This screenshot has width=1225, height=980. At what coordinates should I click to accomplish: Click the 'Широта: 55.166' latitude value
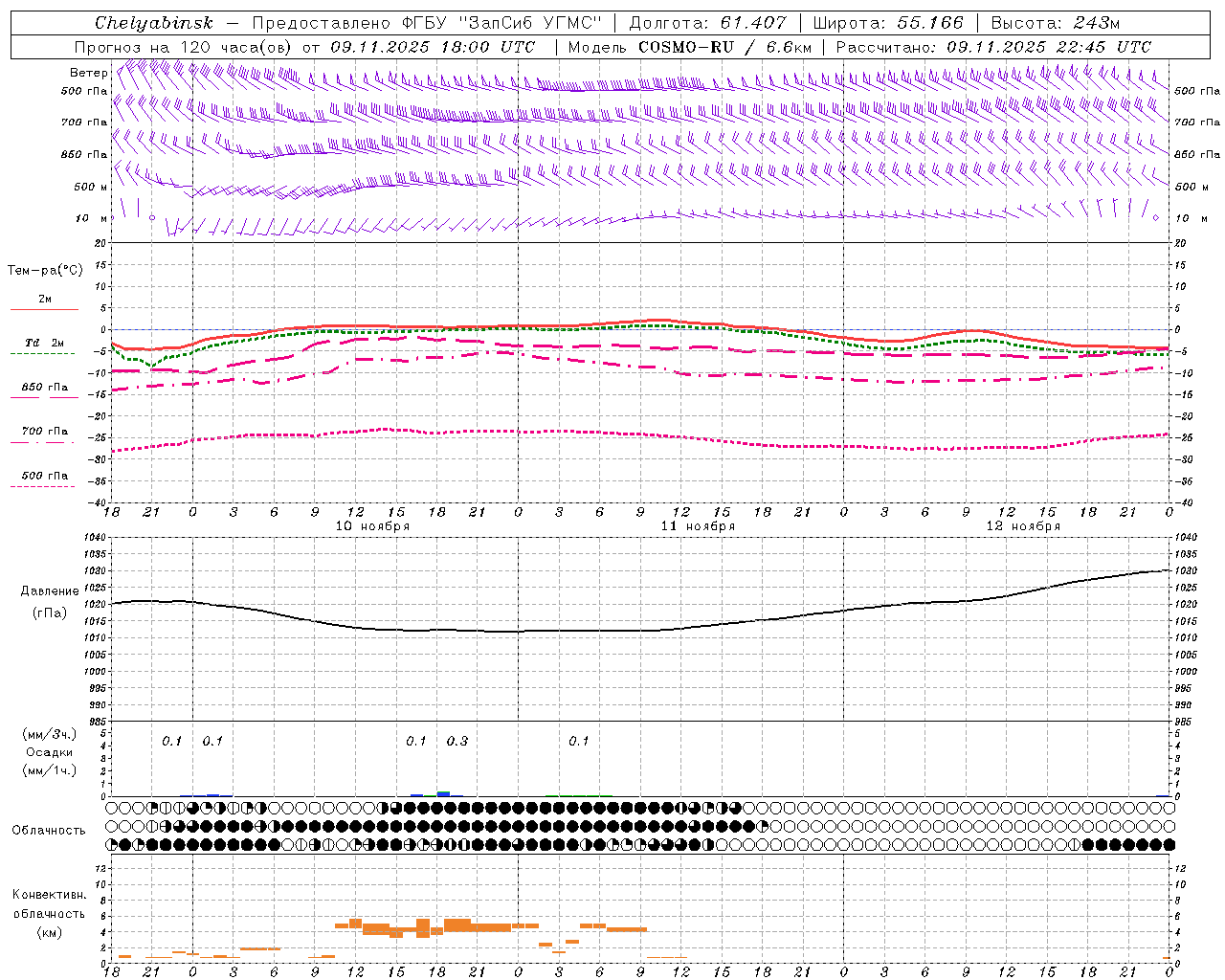pos(888,23)
